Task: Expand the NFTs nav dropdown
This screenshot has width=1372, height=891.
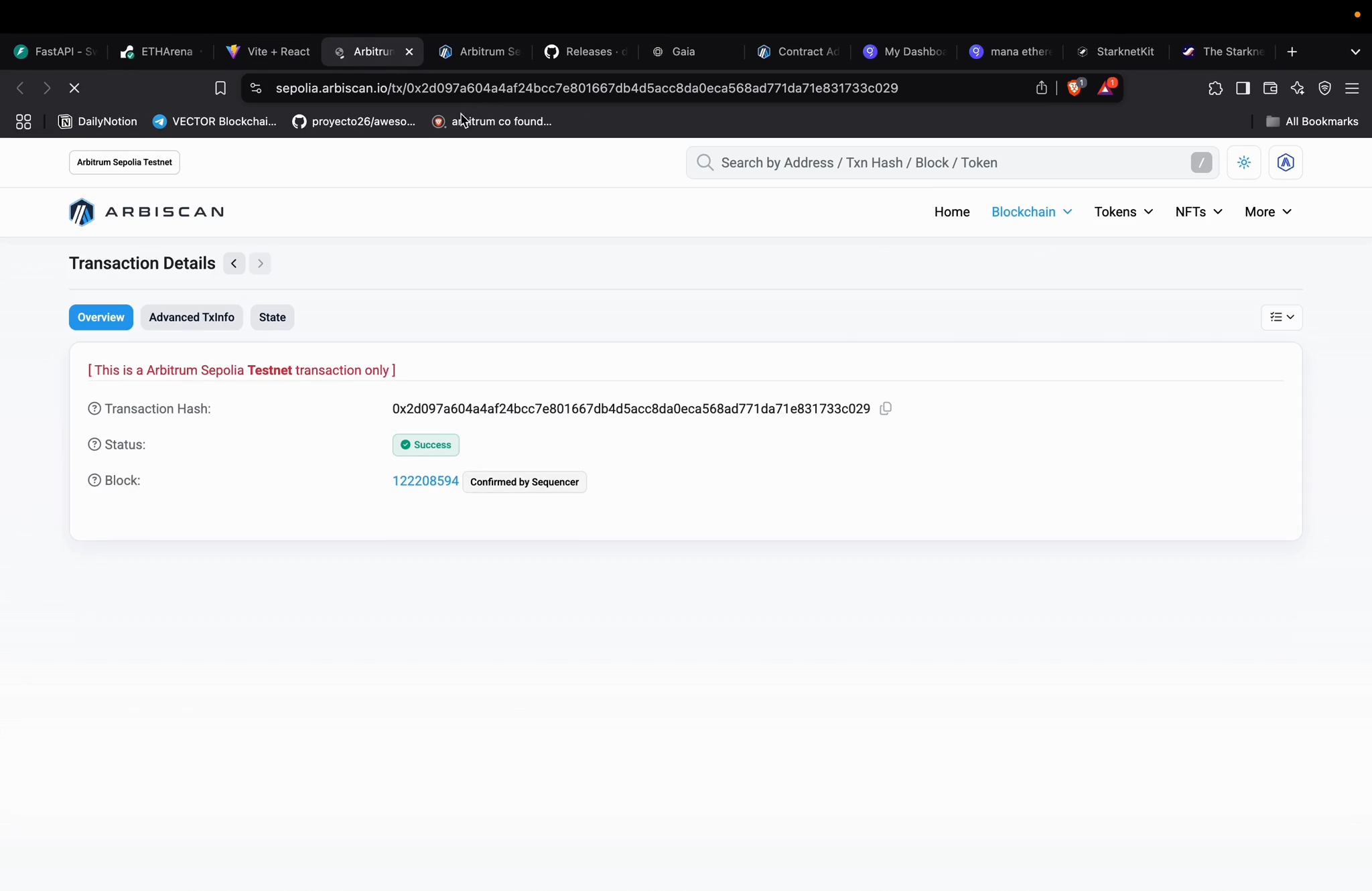Action: (1198, 212)
